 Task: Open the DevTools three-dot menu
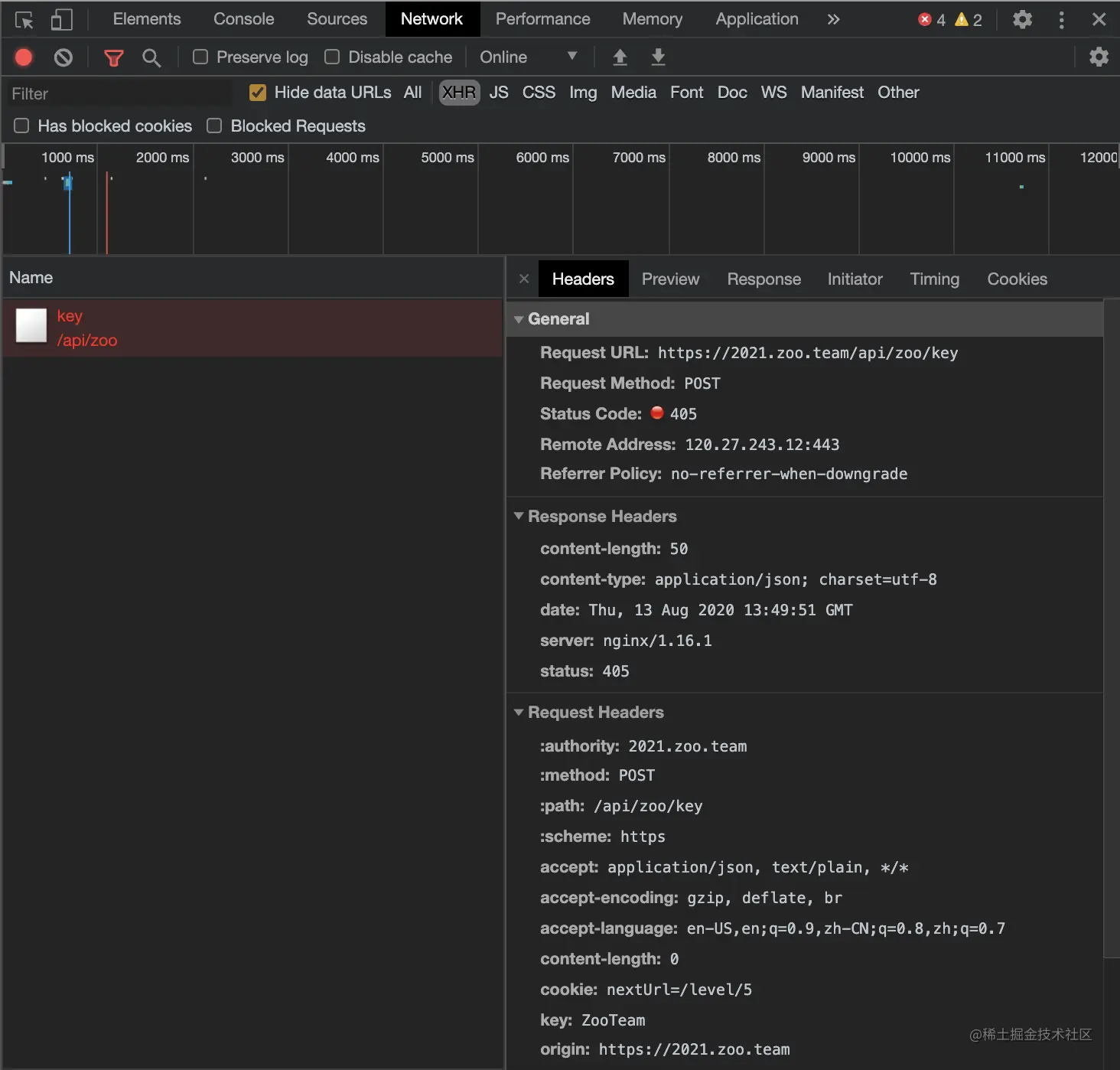click(x=1061, y=20)
